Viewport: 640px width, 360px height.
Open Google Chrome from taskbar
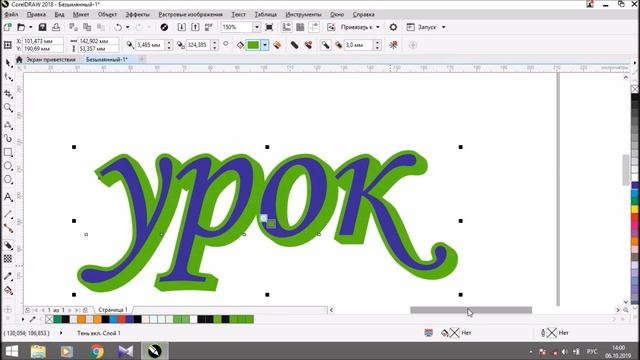click(97, 351)
